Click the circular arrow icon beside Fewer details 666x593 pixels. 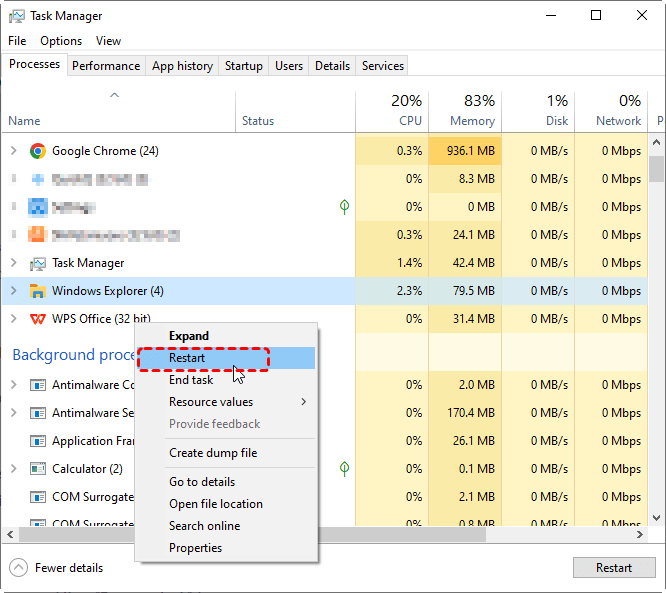tap(18, 568)
